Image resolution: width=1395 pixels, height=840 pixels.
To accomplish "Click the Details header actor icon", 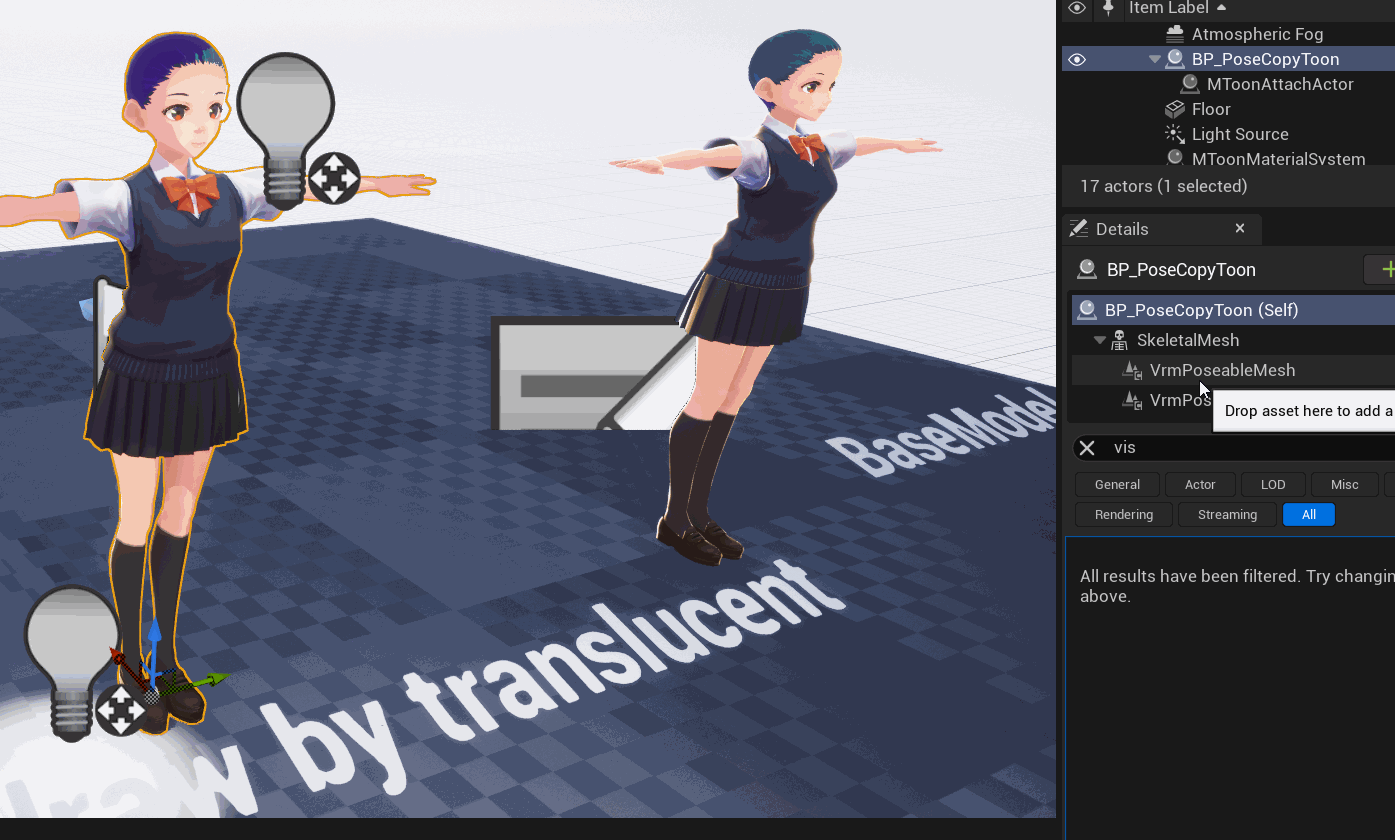I will pos(1086,269).
